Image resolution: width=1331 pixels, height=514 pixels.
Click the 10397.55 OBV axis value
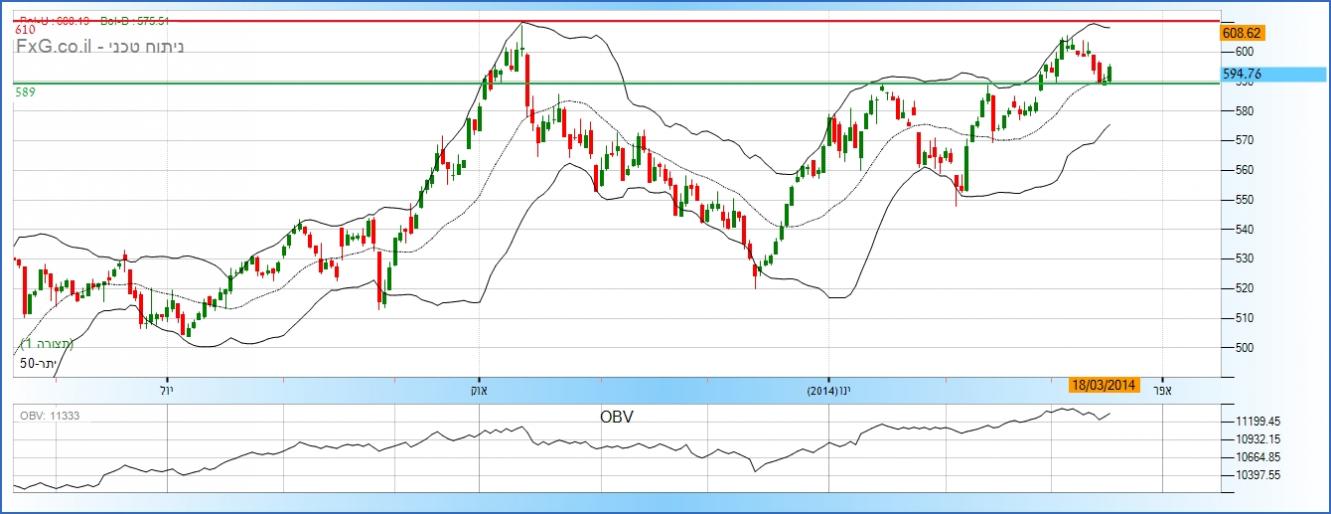click(x=1253, y=476)
